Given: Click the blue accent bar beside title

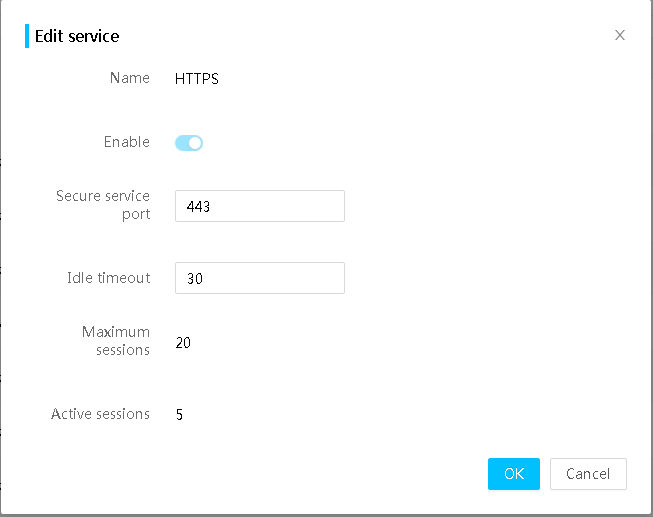Looking at the screenshot, I should point(27,36).
